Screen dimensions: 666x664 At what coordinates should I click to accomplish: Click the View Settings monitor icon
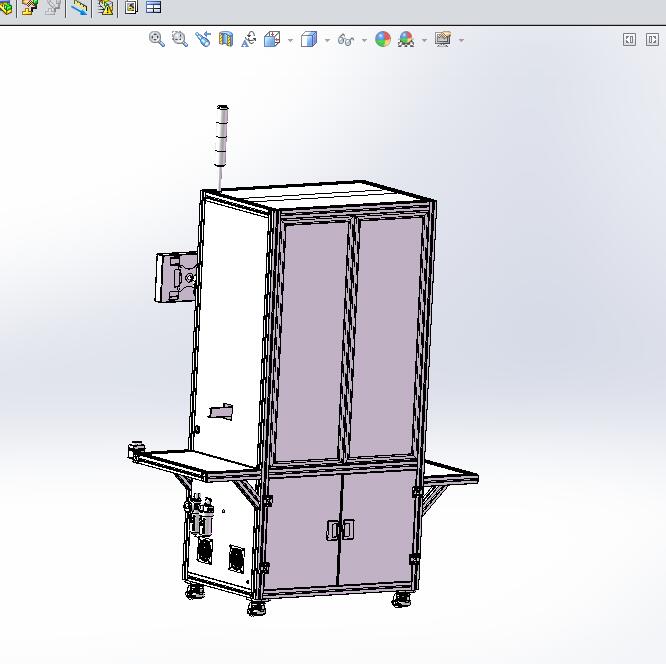point(443,40)
